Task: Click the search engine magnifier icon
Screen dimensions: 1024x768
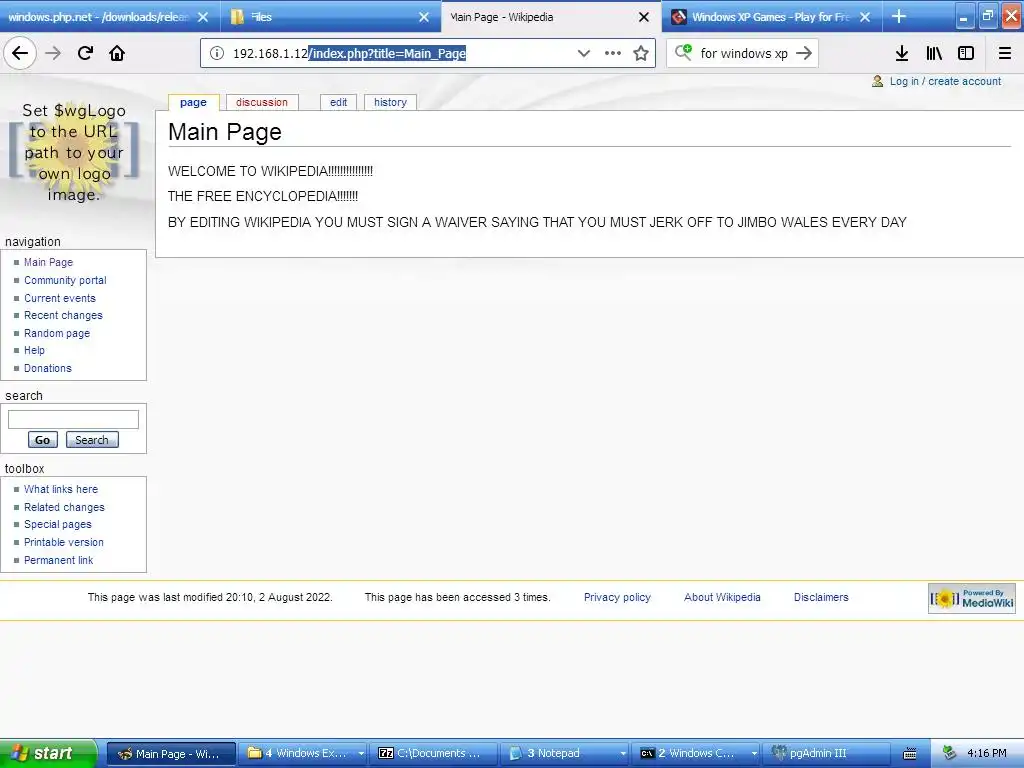Action: point(683,52)
